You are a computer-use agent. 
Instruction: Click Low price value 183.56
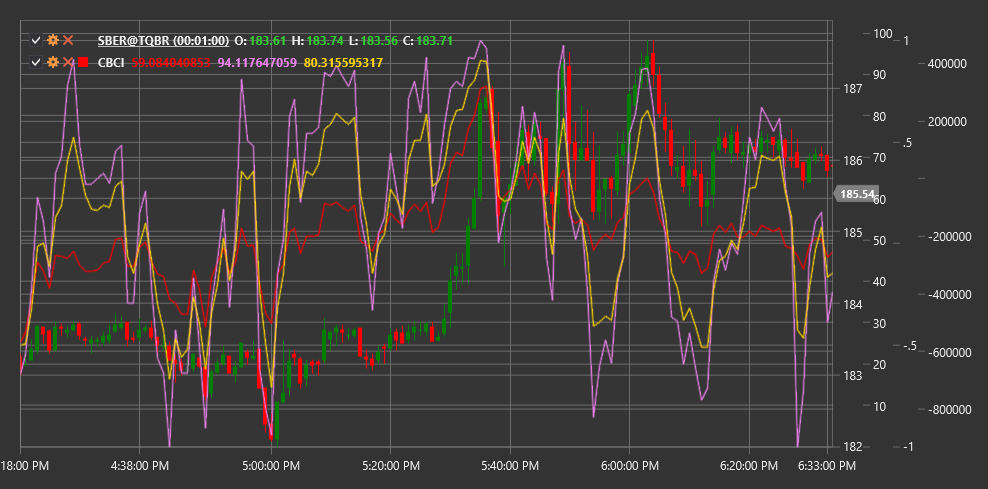click(x=379, y=41)
